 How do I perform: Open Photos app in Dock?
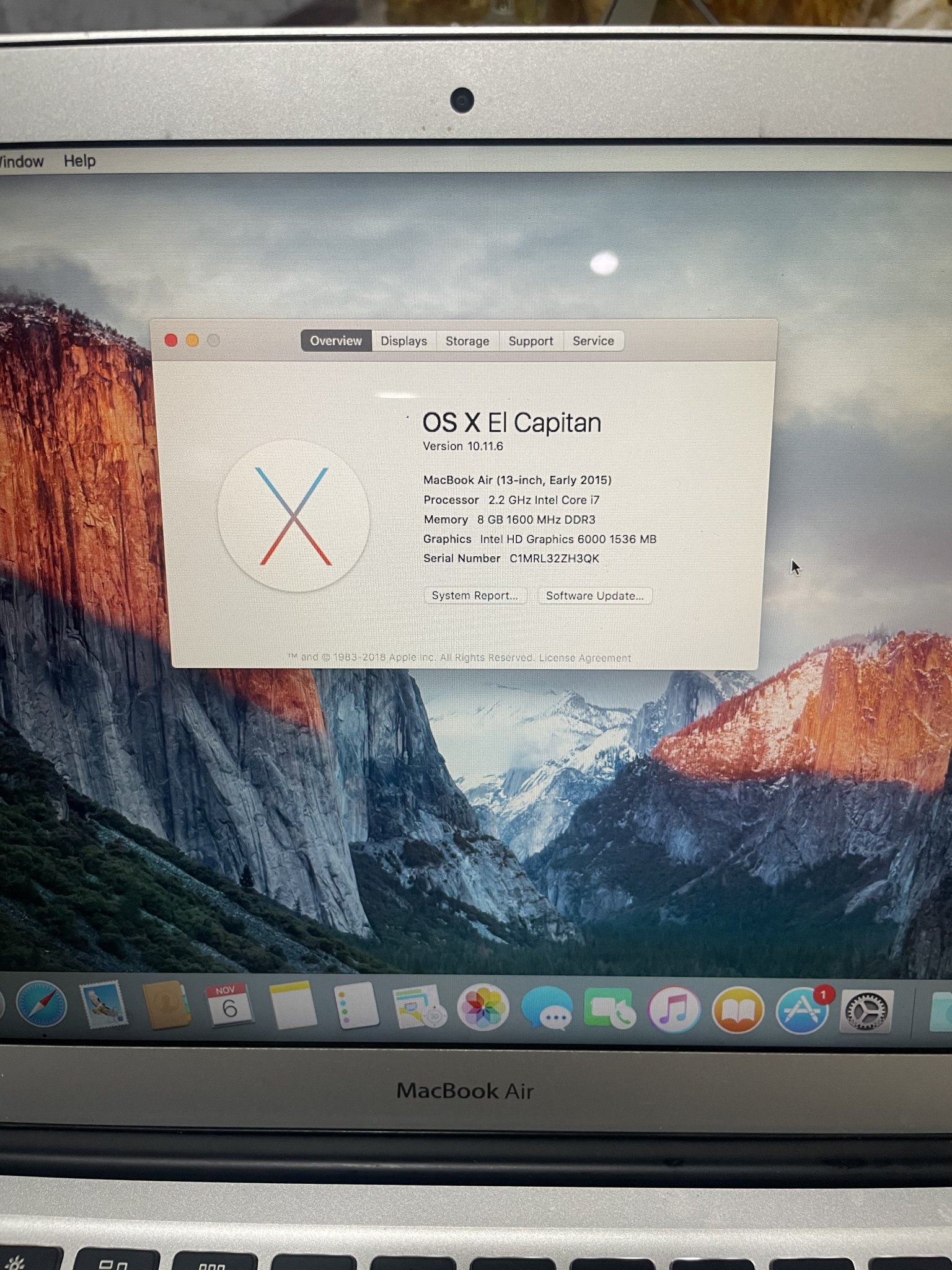[x=483, y=1007]
